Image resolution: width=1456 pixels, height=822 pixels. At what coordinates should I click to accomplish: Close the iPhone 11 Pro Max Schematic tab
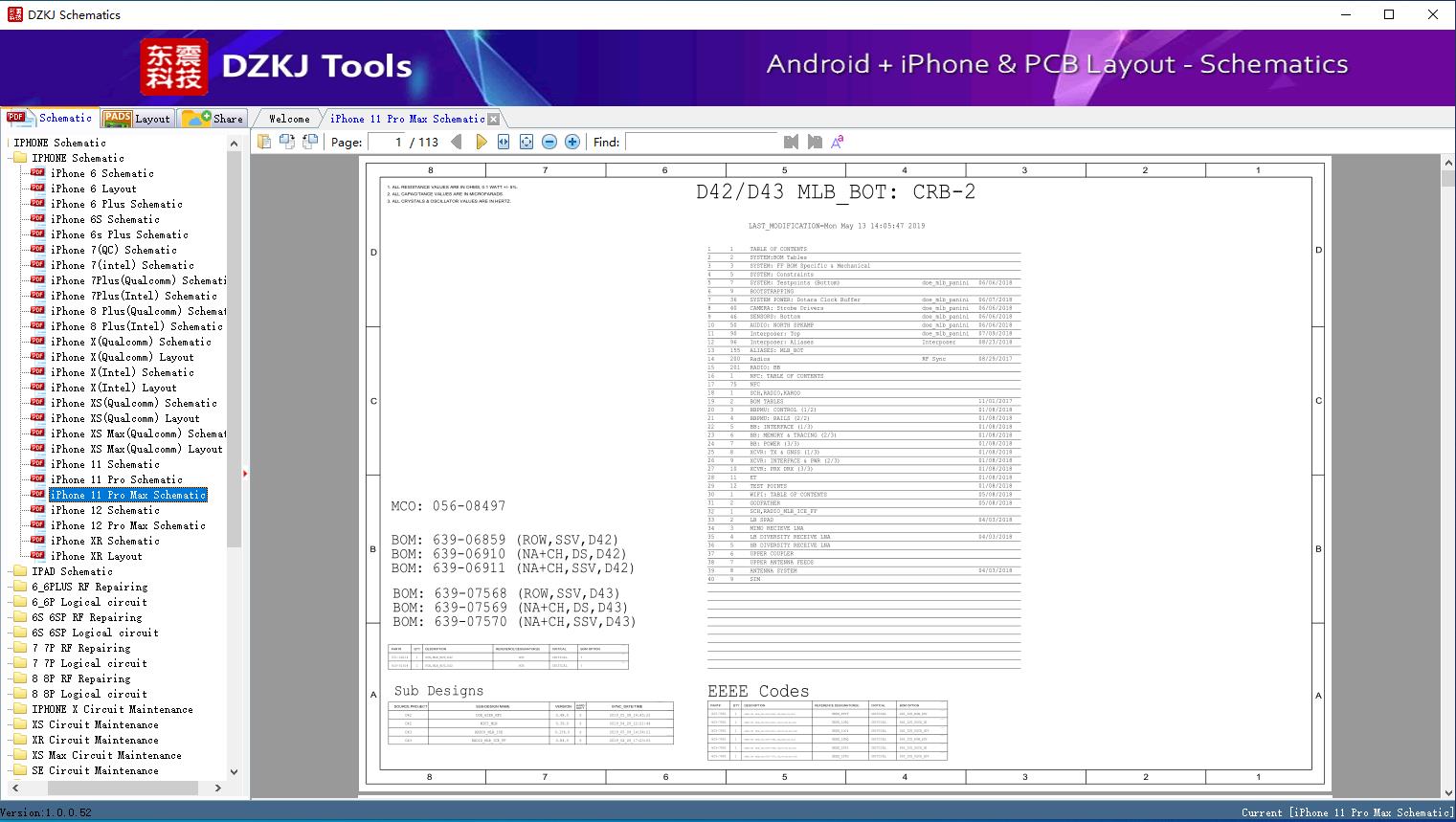coord(494,120)
